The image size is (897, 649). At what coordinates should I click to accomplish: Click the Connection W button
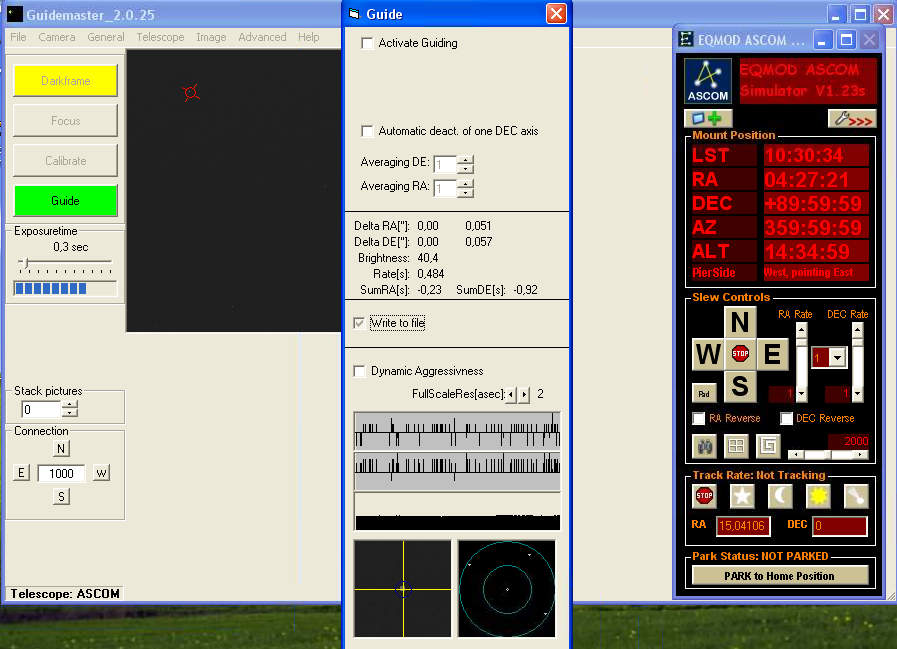pos(101,473)
